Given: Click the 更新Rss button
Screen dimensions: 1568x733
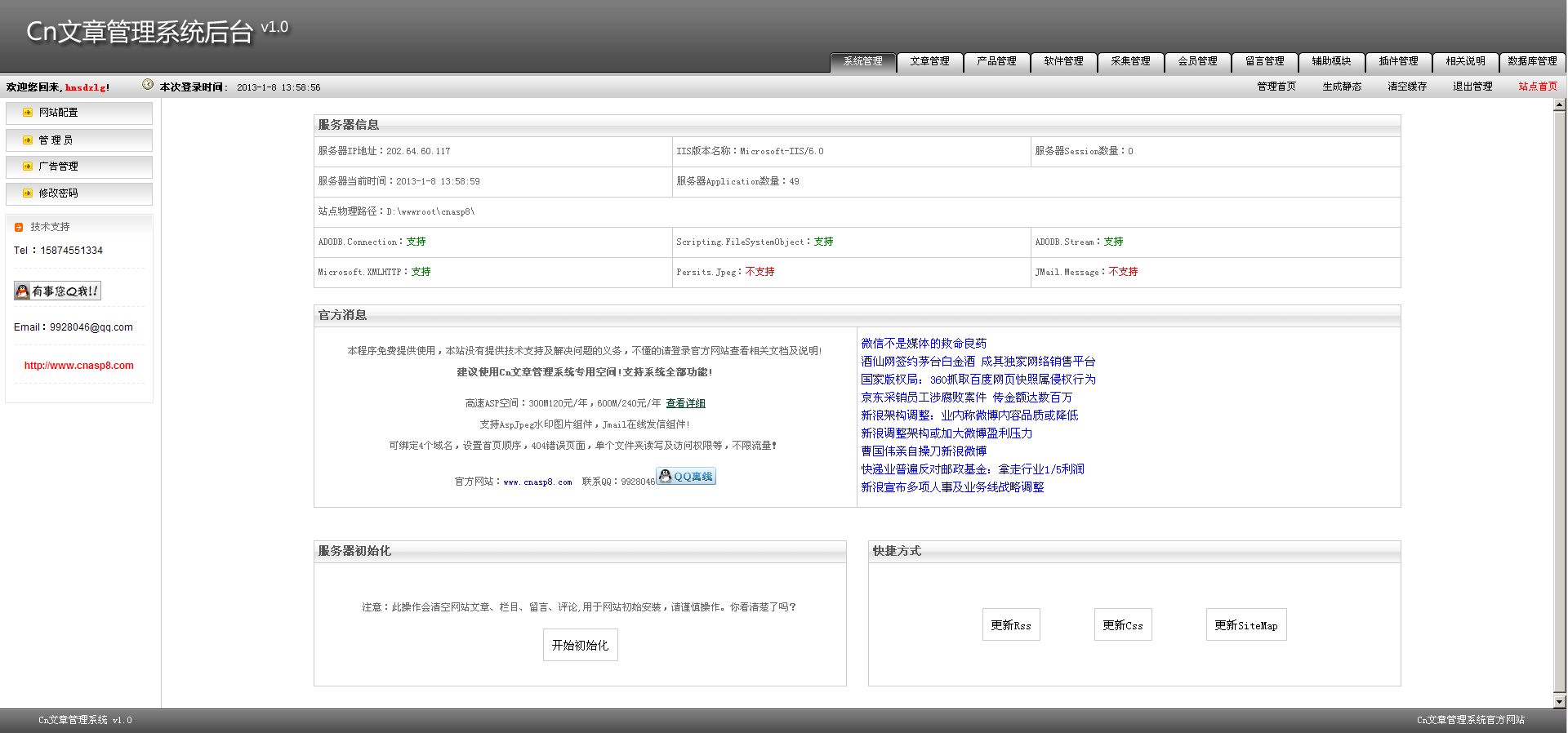Looking at the screenshot, I should click(1010, 625).
